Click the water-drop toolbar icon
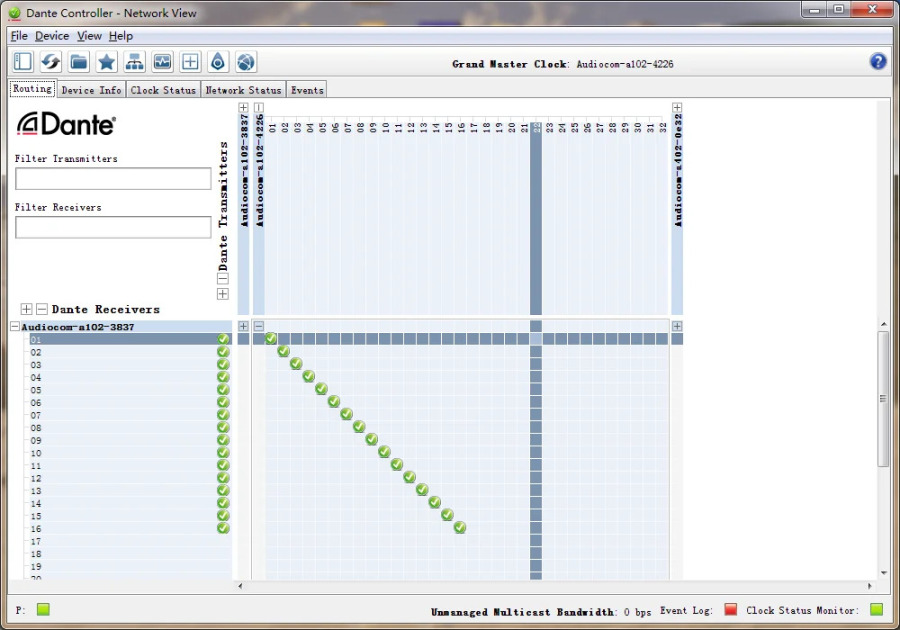 (218, 61)
